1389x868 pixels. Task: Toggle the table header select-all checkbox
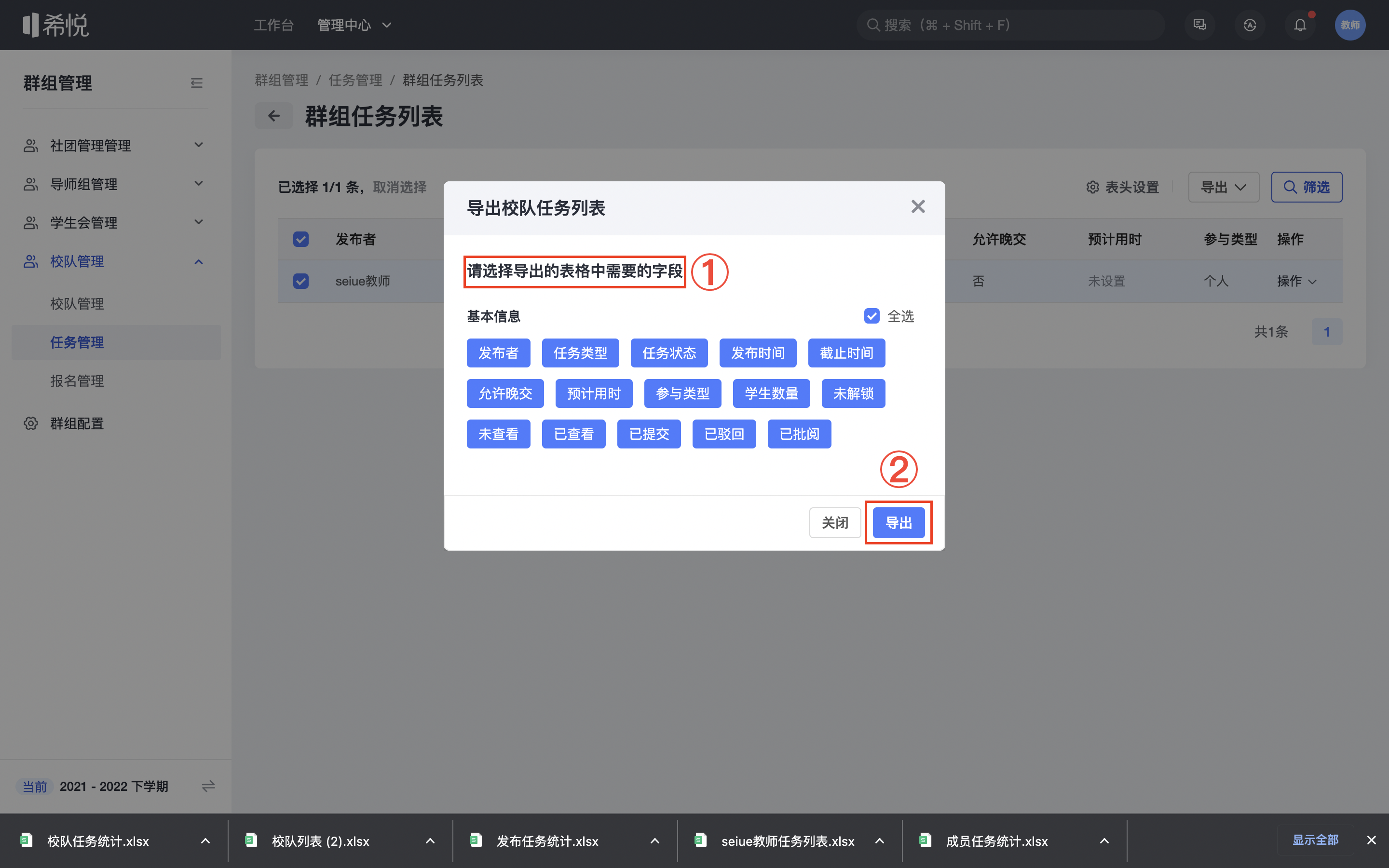[x=301, y=239]
